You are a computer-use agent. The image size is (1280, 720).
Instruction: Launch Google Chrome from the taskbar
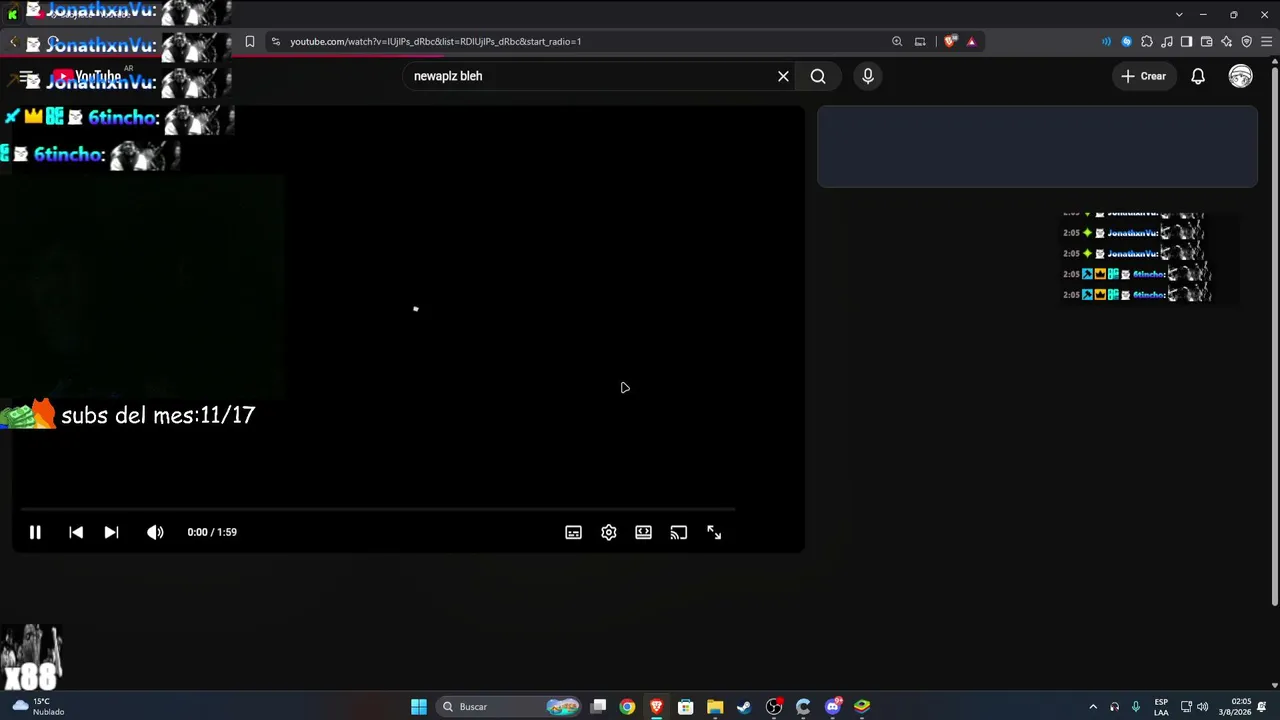click(627, 707)
